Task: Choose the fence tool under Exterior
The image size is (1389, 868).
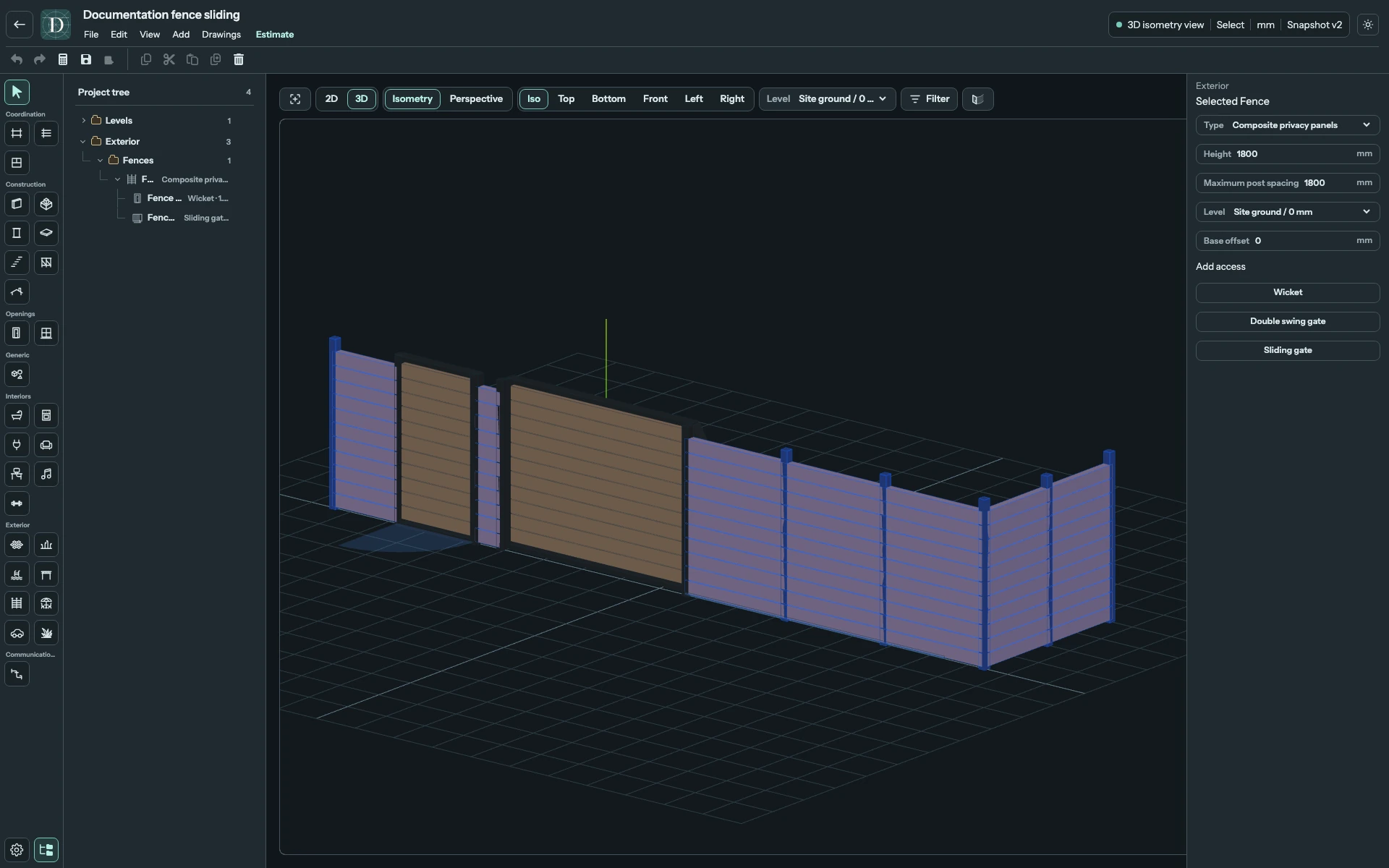Action: (x=17, y=603)
